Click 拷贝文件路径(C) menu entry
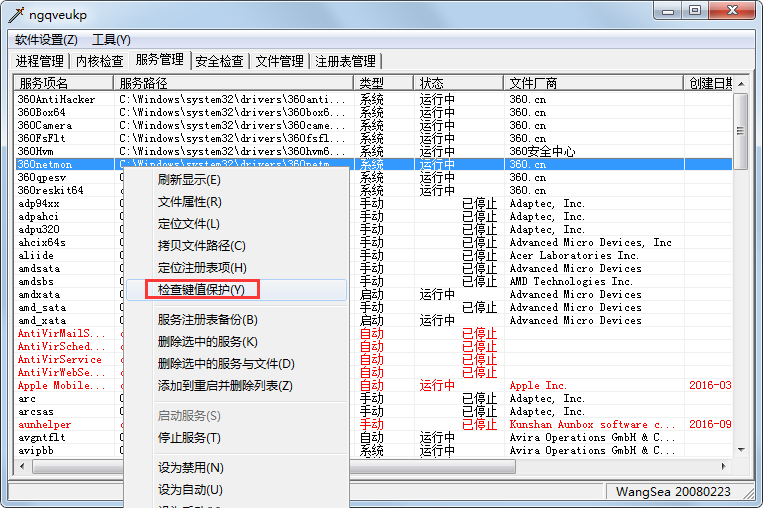Viewport: 763px width, 508px height. (x=201, y=246)
